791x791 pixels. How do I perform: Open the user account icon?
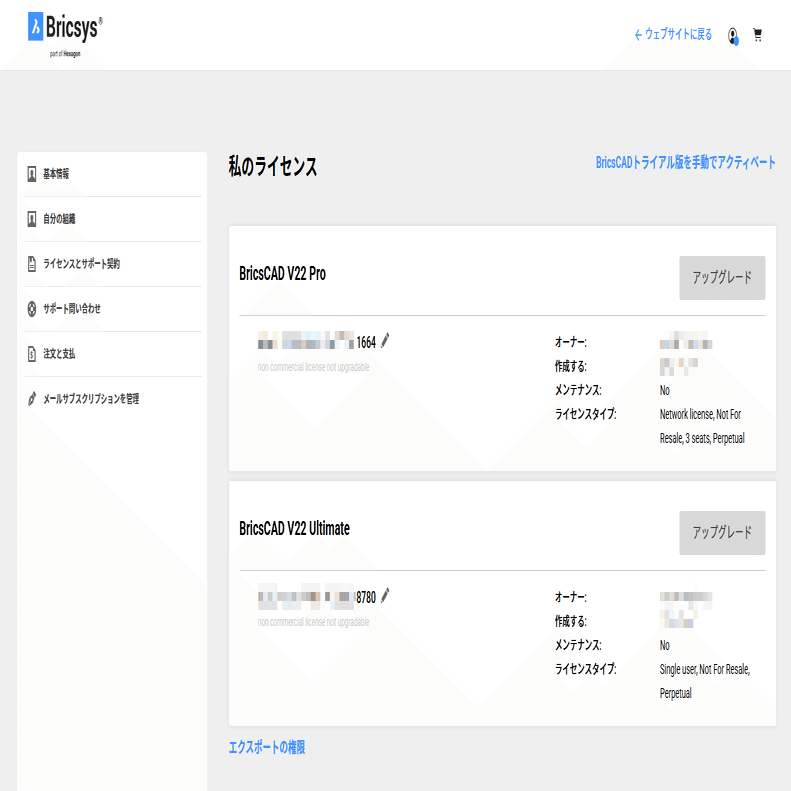[733, 36]
